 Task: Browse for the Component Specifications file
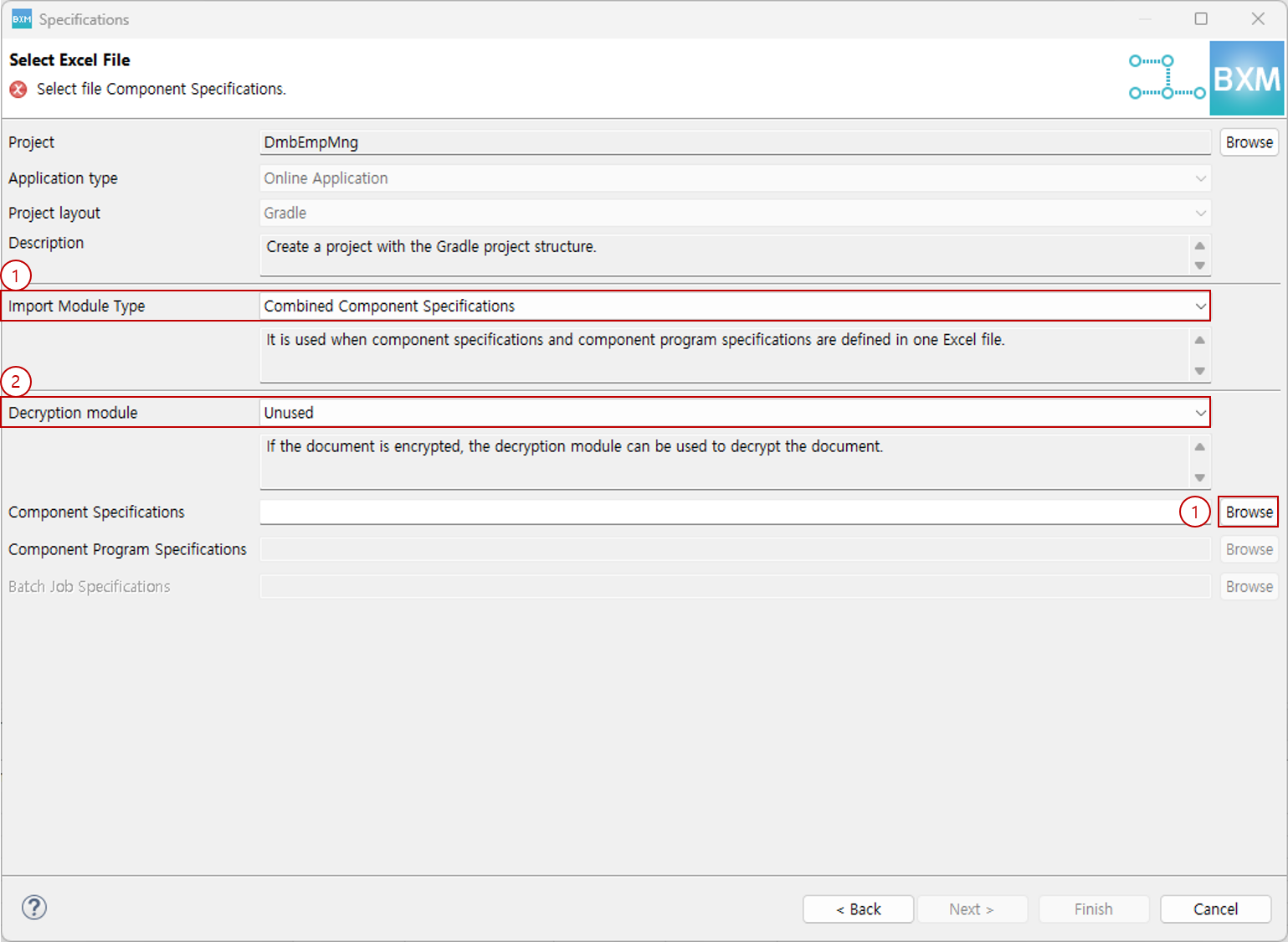[1248, 512]
